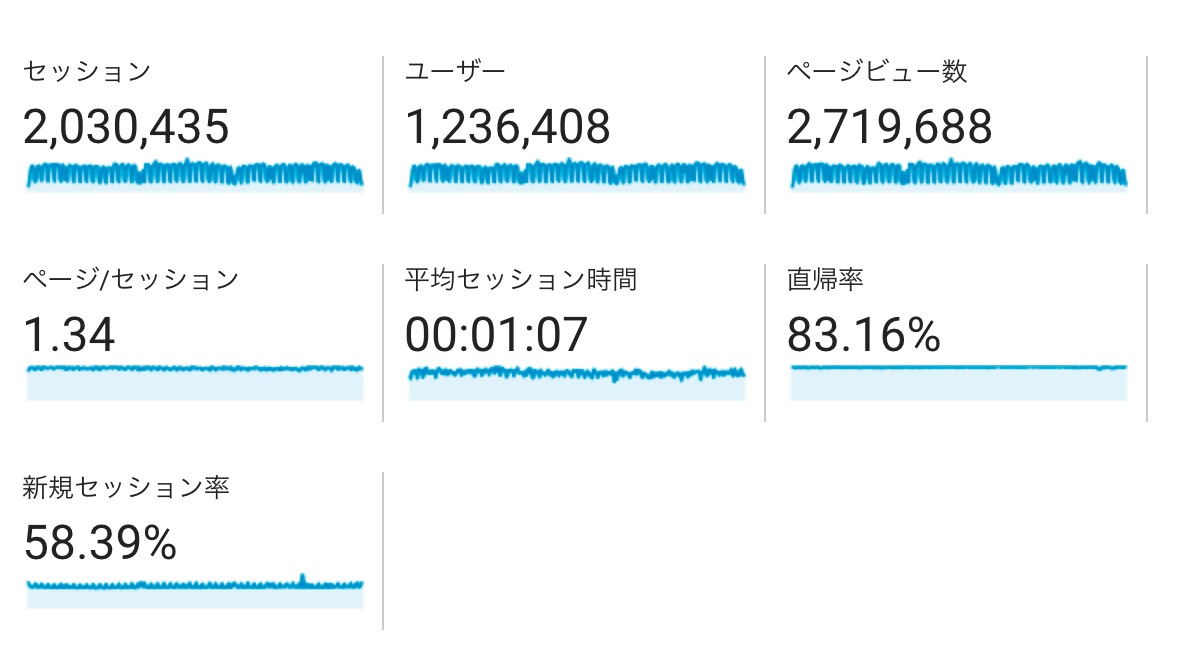
Task: Select the 2,719,688 pageviews value
Action: pyautogui.click(x=890, y=127)
